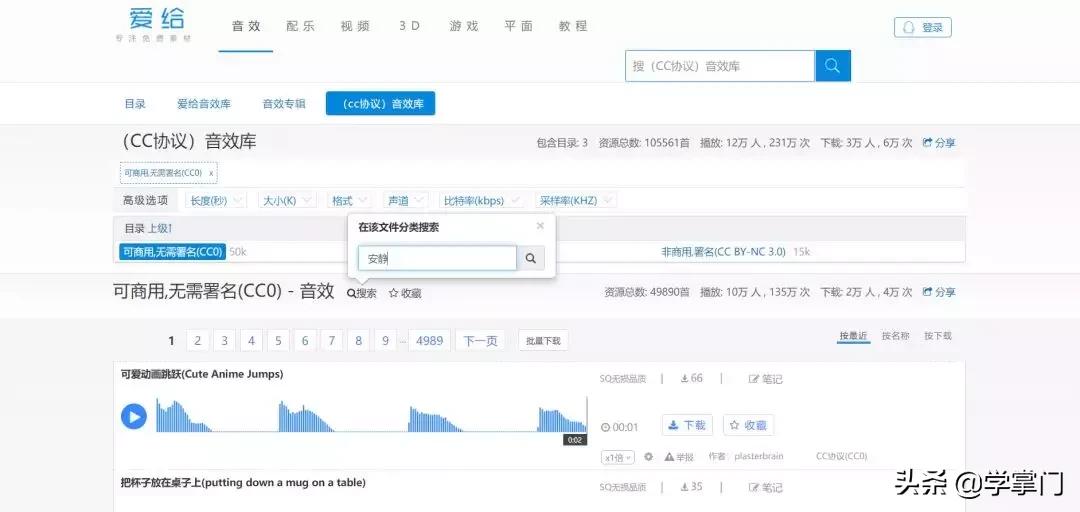Jump to last page 4989
Screen dimensions: 1080x512
430,340
